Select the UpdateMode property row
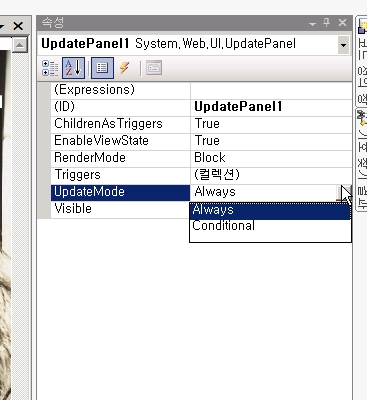Image resolution: width=367 pixels, height=400 pixels. click(x=120, y=192)
